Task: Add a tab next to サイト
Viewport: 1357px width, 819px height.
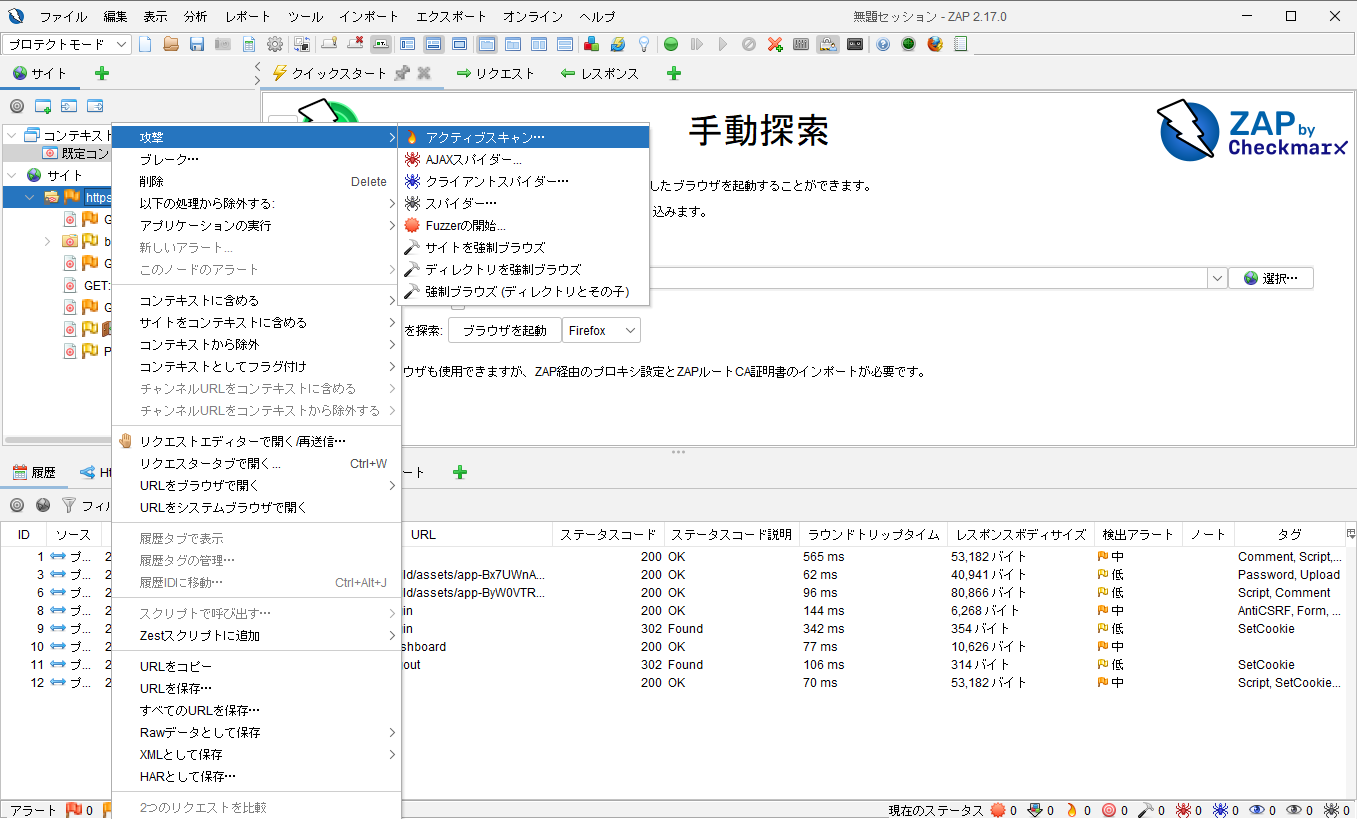Action: click(x=102, y=73)
